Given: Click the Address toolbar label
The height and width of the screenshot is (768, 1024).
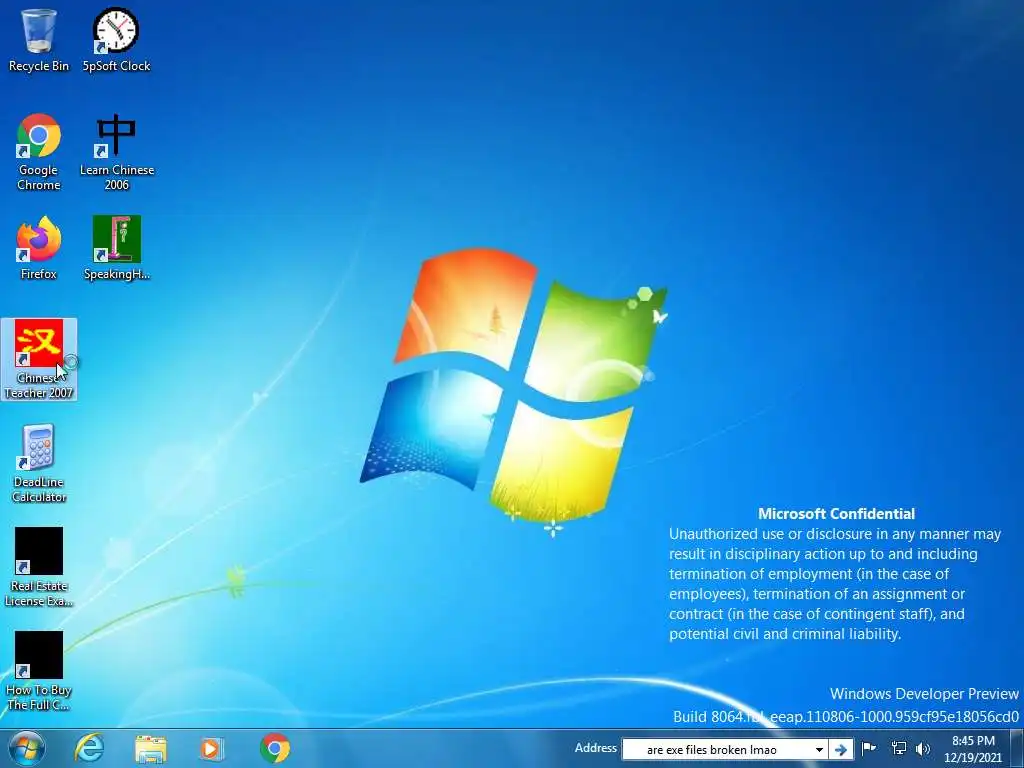Looking at the screenshot, I should click(x=596, y=748).
